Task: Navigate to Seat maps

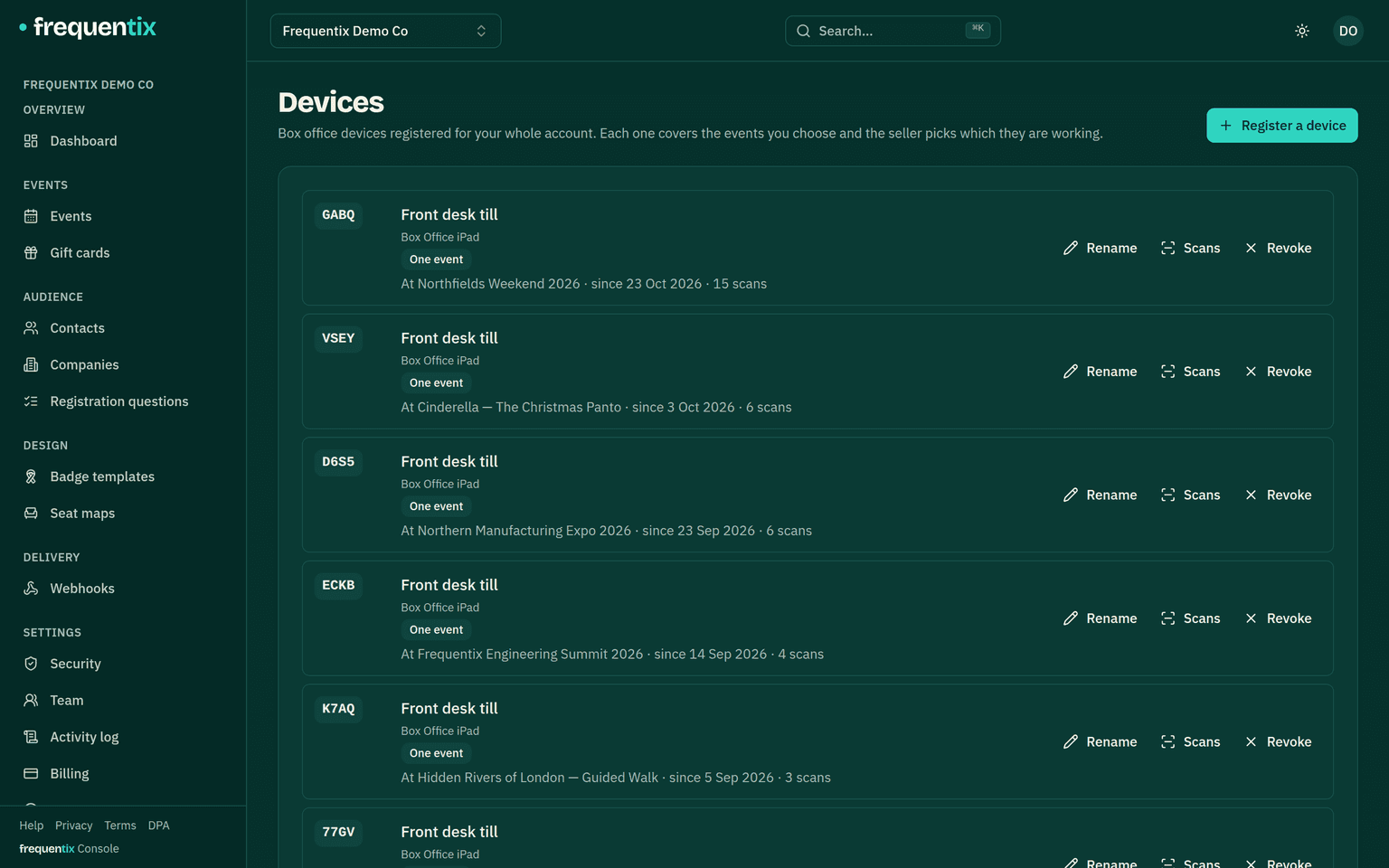Action: [x=123, y=514]
